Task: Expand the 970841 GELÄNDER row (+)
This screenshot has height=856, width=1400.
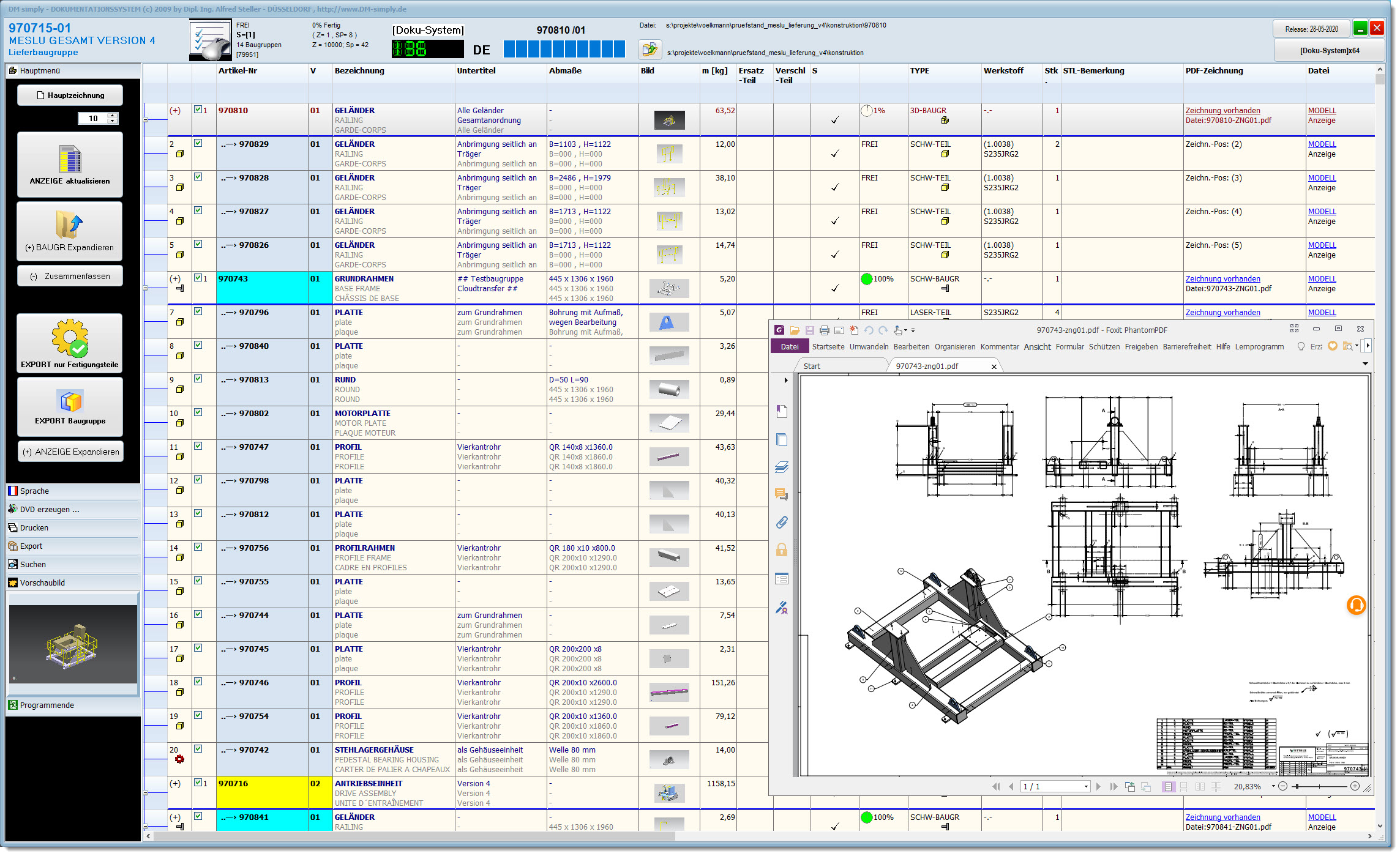Action: pyautogui.click(x=175, y=817)
